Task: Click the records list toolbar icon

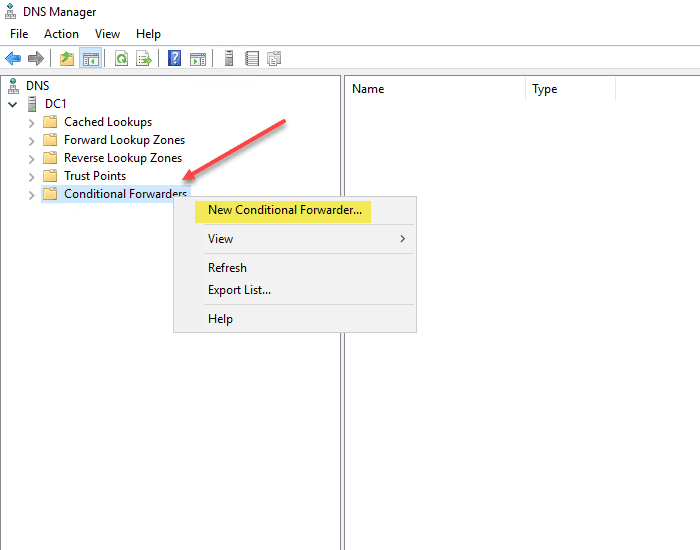Action: (x=252, y=58)
